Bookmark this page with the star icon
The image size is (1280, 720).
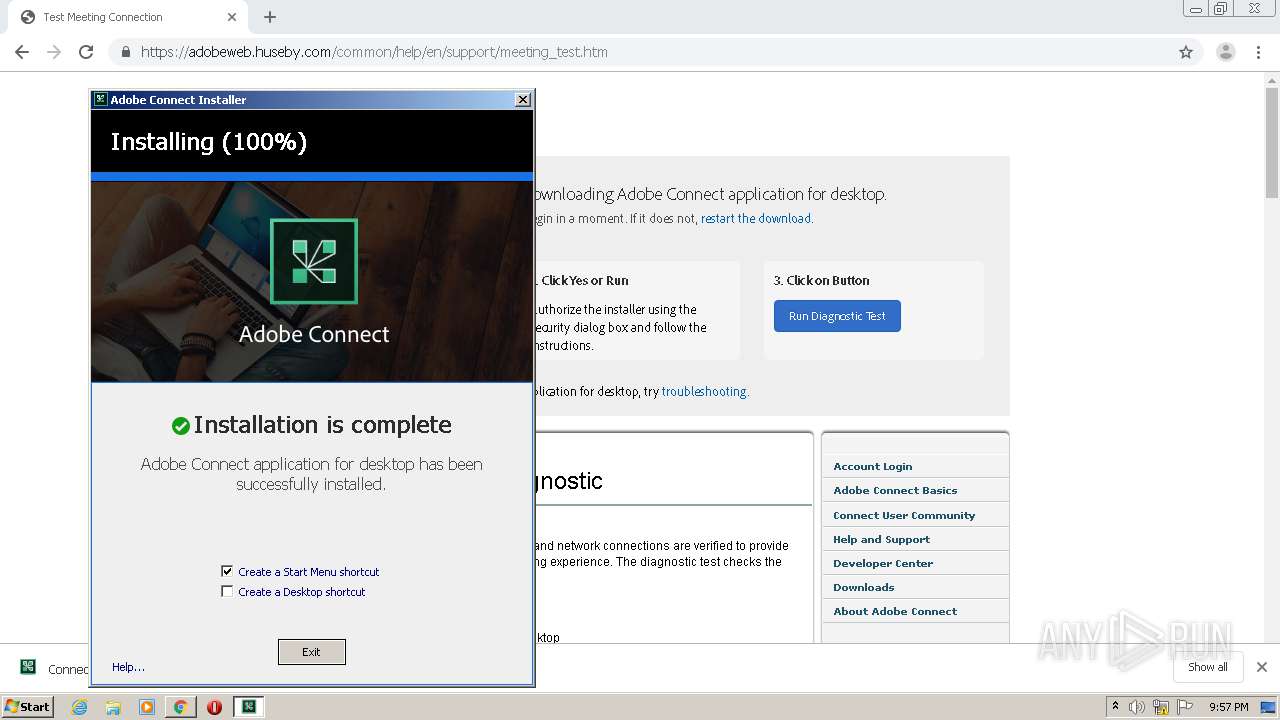[x=1186, y=52]
